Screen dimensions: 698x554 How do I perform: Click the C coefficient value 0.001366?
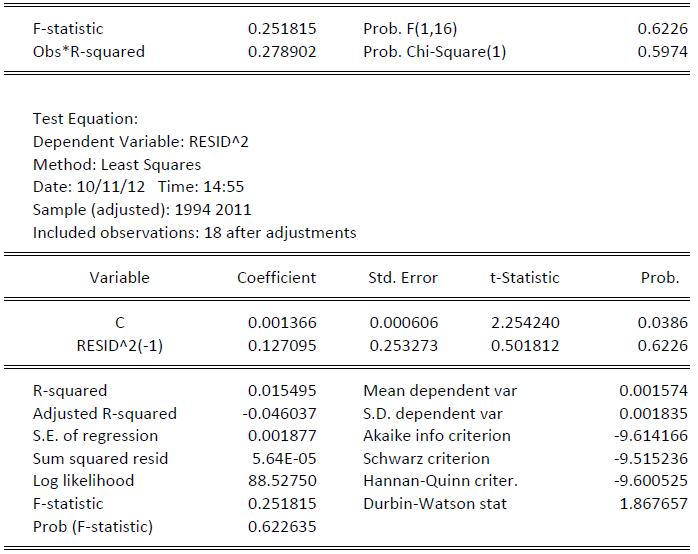pyautogui.click(x=282, y=324)
